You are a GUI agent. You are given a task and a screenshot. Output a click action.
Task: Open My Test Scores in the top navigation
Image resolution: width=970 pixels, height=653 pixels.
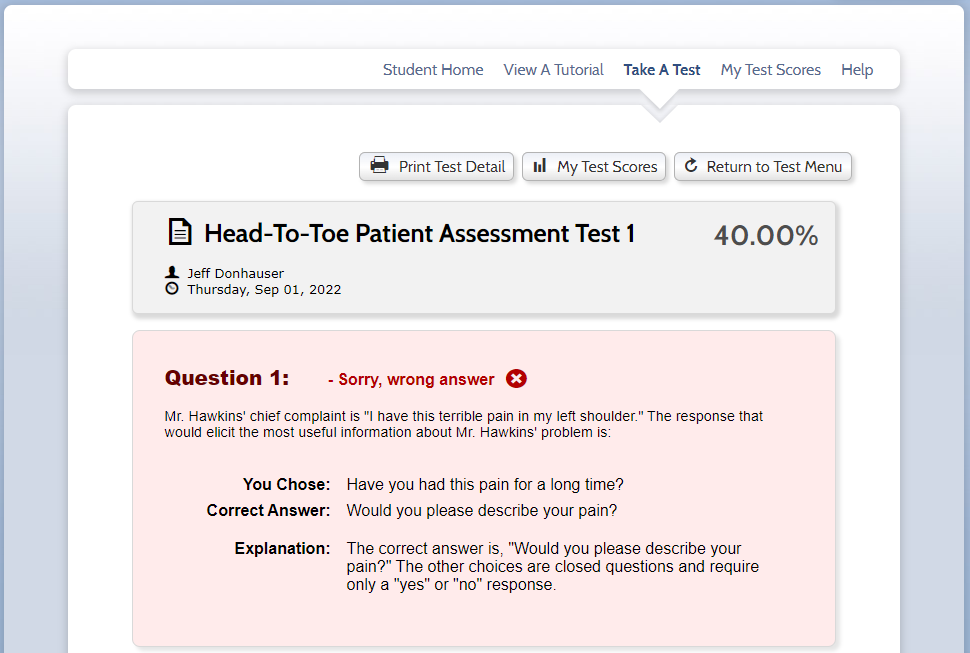(x=770, y=70)
